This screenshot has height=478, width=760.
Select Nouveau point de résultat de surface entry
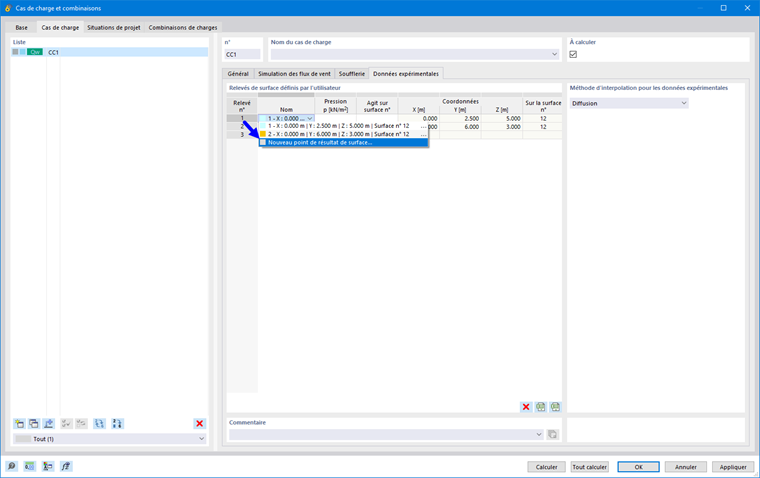coord(344,143)
